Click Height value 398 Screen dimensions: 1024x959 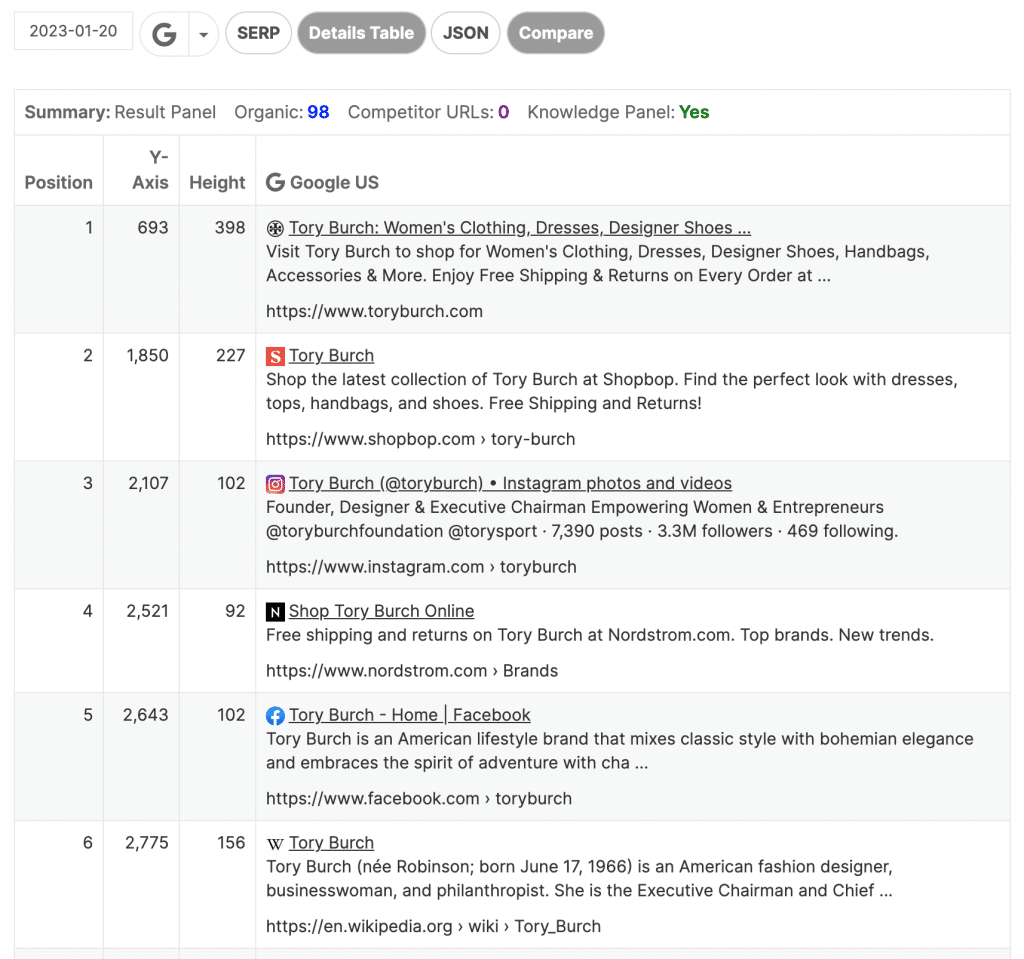coord(230,227)
